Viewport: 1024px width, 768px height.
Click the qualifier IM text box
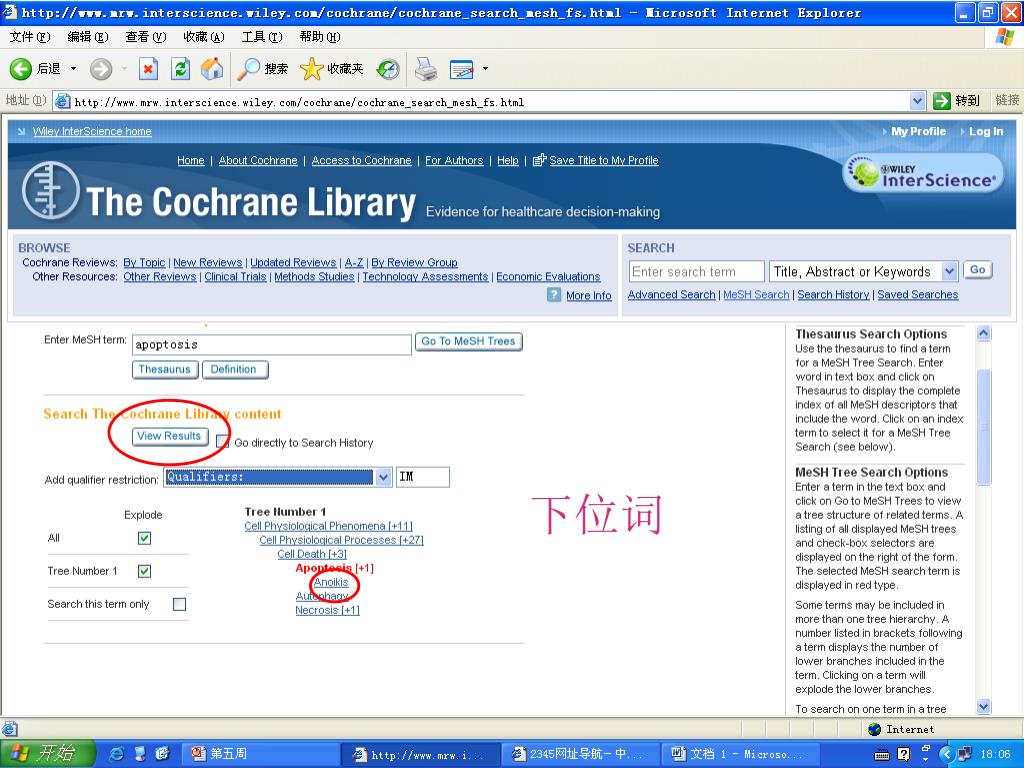[423, 477]
